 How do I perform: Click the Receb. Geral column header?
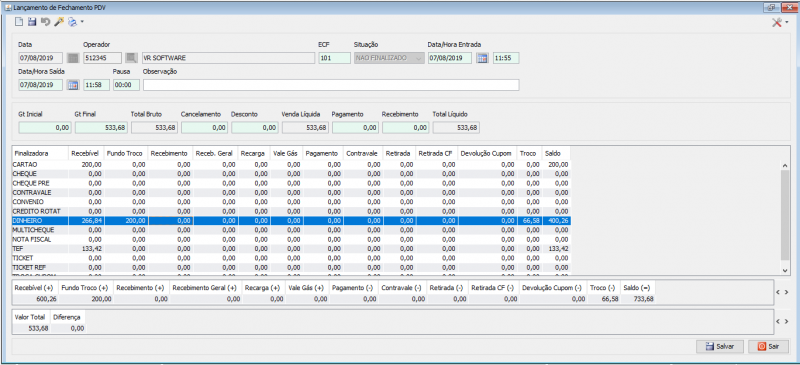tap(215, 153)
